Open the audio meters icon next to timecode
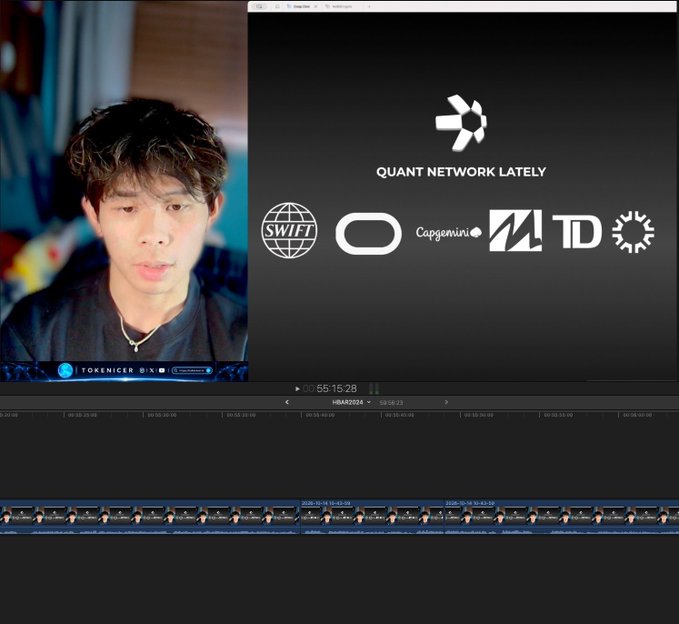 (374, 388)
